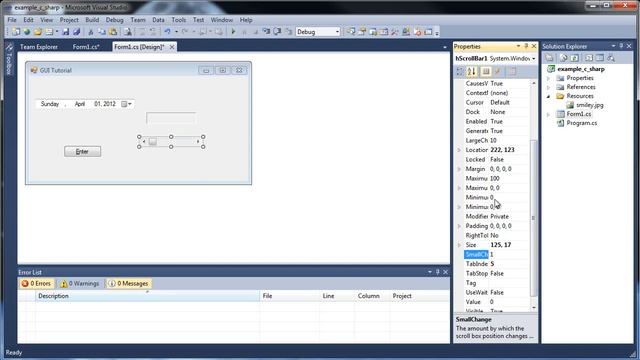
Task: Expand the Form1.cs tree node
Action: (x=549, y=114)
